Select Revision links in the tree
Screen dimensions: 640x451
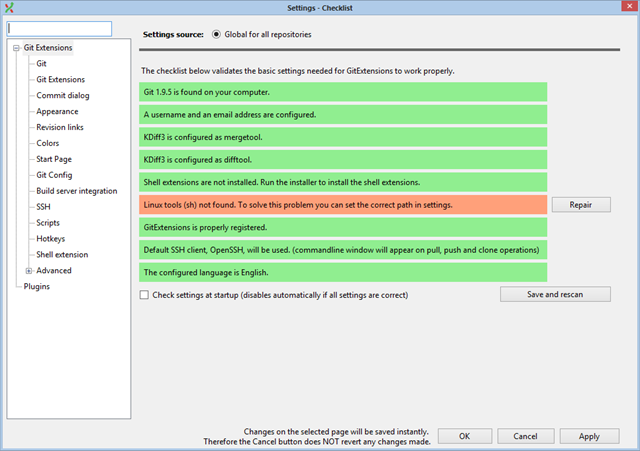pyautogui.click(x=60, y=127)
